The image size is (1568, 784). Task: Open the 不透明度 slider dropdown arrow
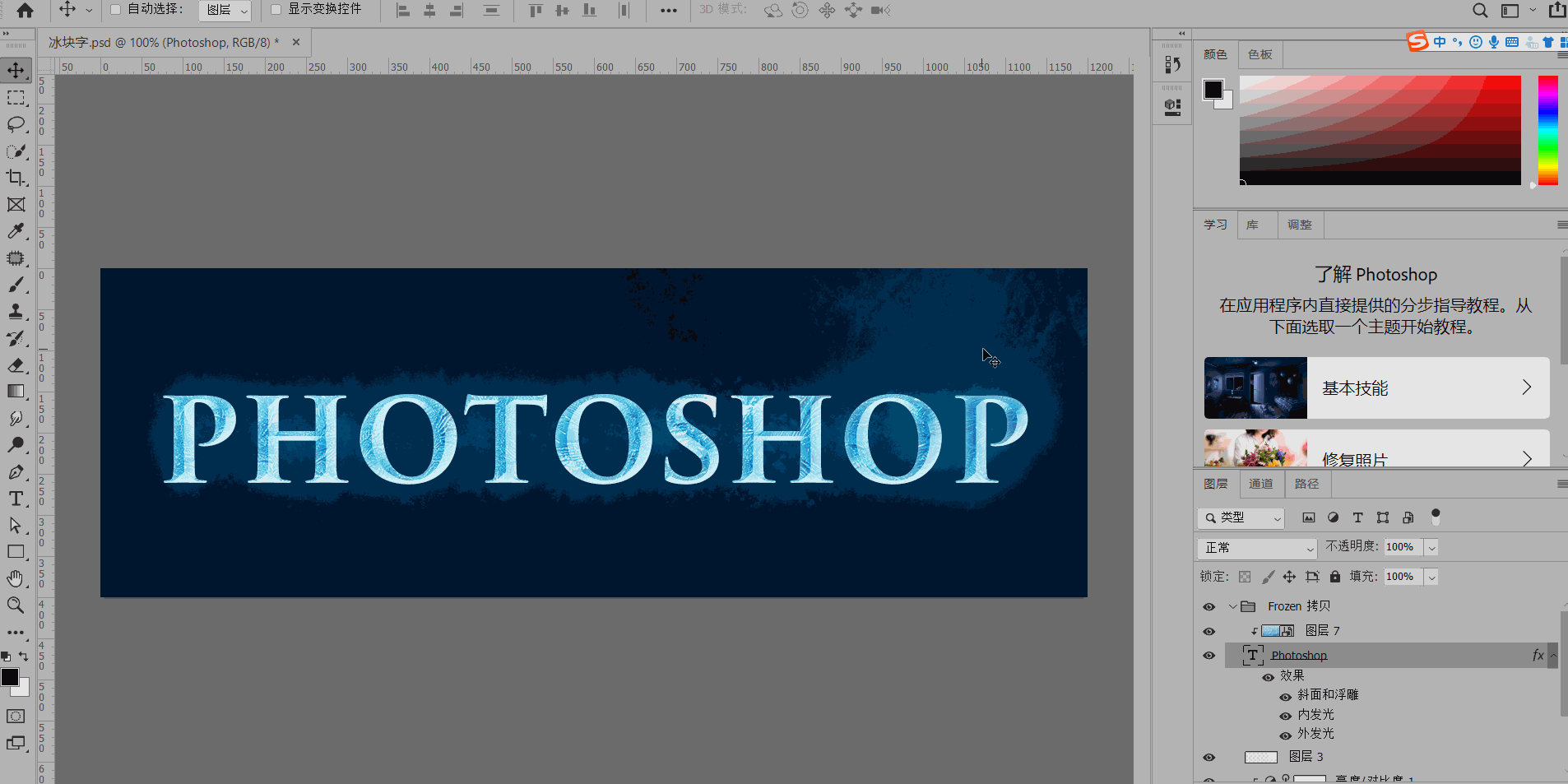point(1431,548)
